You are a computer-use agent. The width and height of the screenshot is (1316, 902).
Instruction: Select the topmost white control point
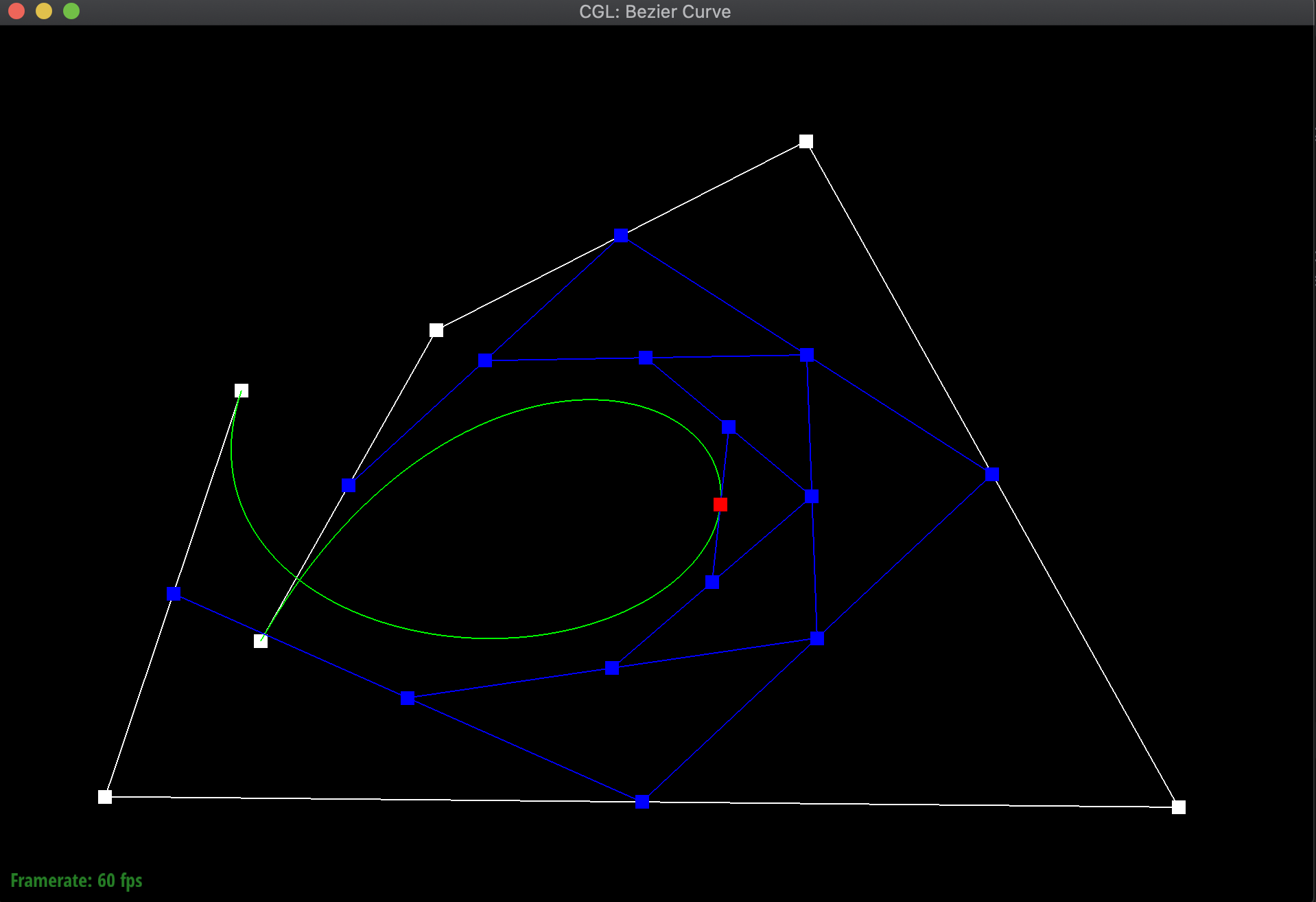(x=806, y=141)
